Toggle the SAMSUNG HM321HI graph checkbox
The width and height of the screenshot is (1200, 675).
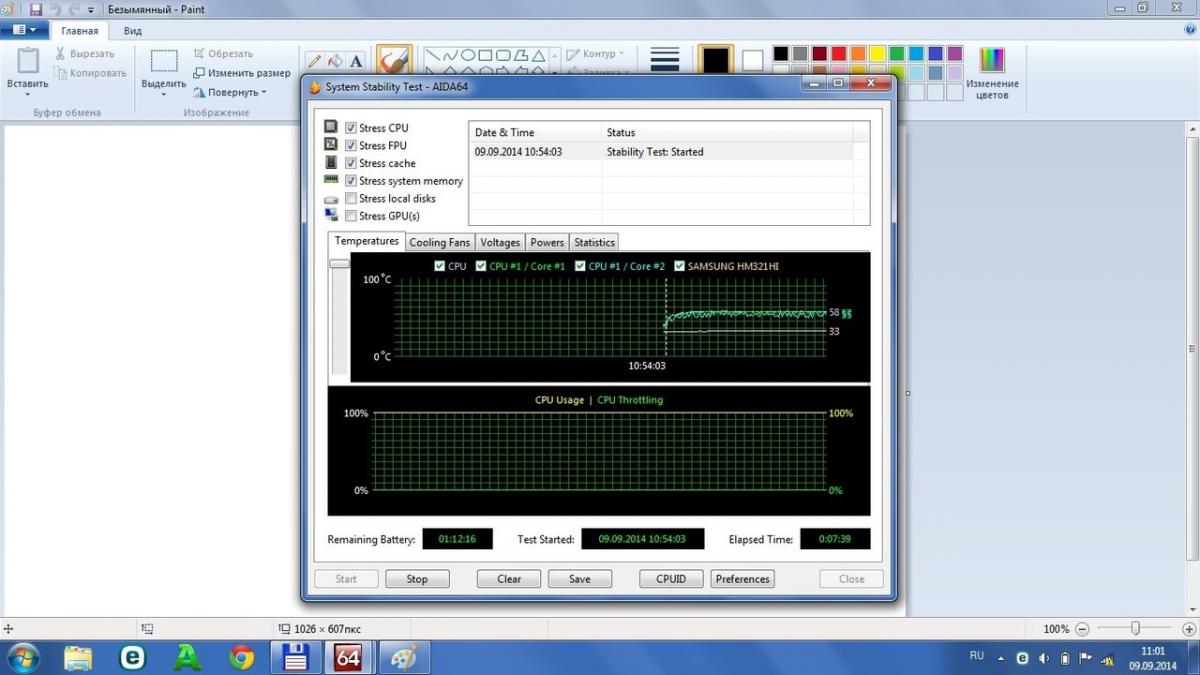(680, 266)
